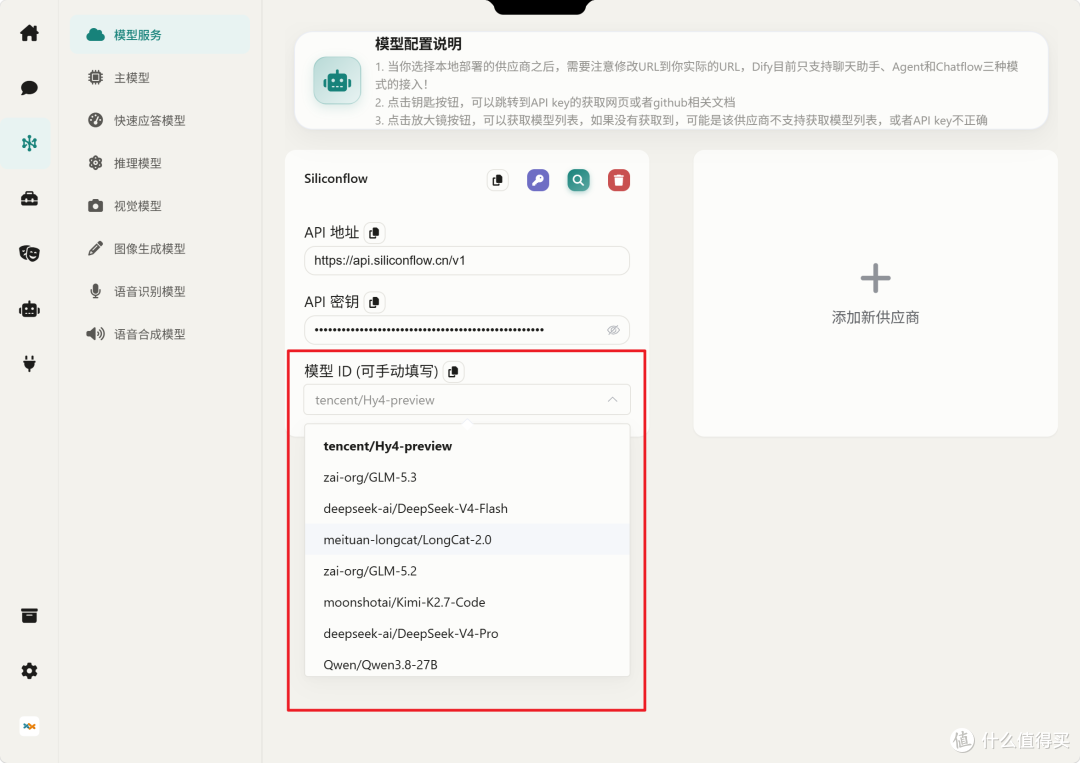
Task: Copy the API 地址 value
Action: tap(374, 233)
